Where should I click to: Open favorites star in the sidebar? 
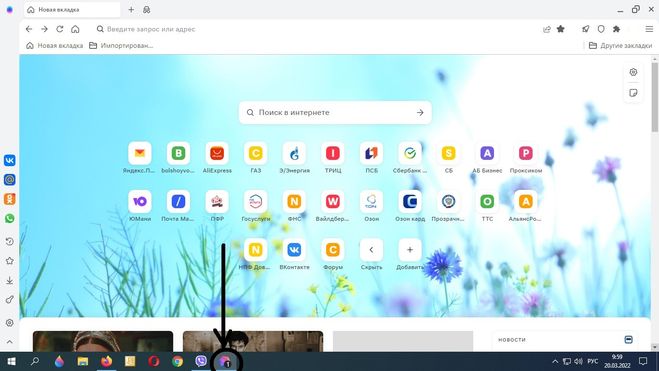(9, 261)
